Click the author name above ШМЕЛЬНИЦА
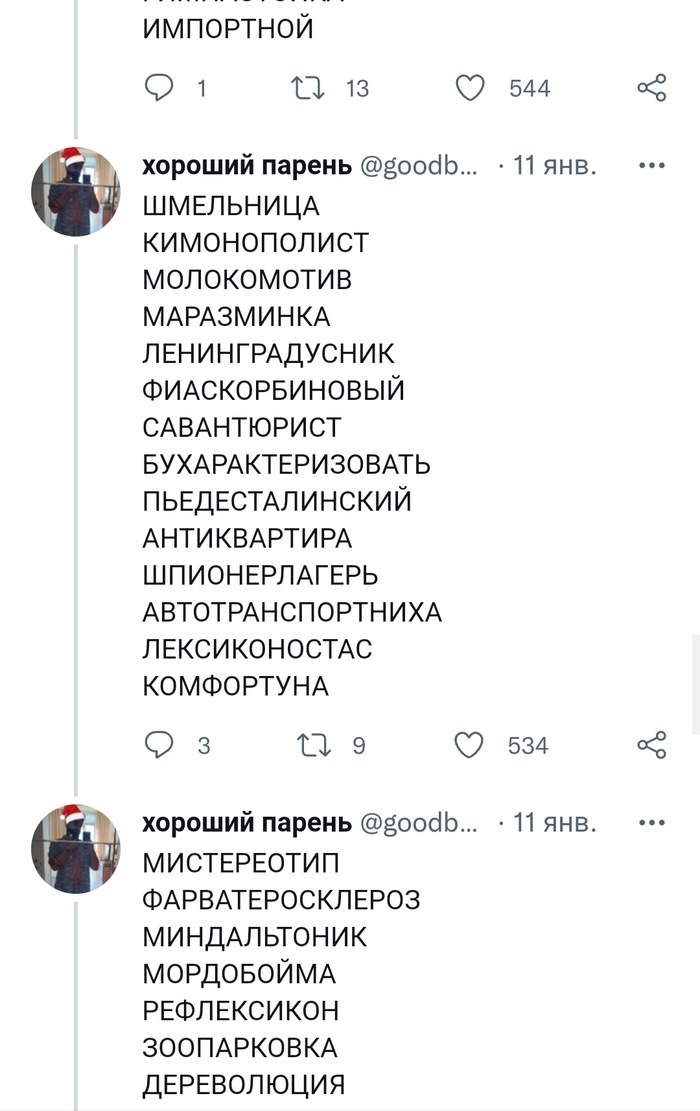 [247, 167]
